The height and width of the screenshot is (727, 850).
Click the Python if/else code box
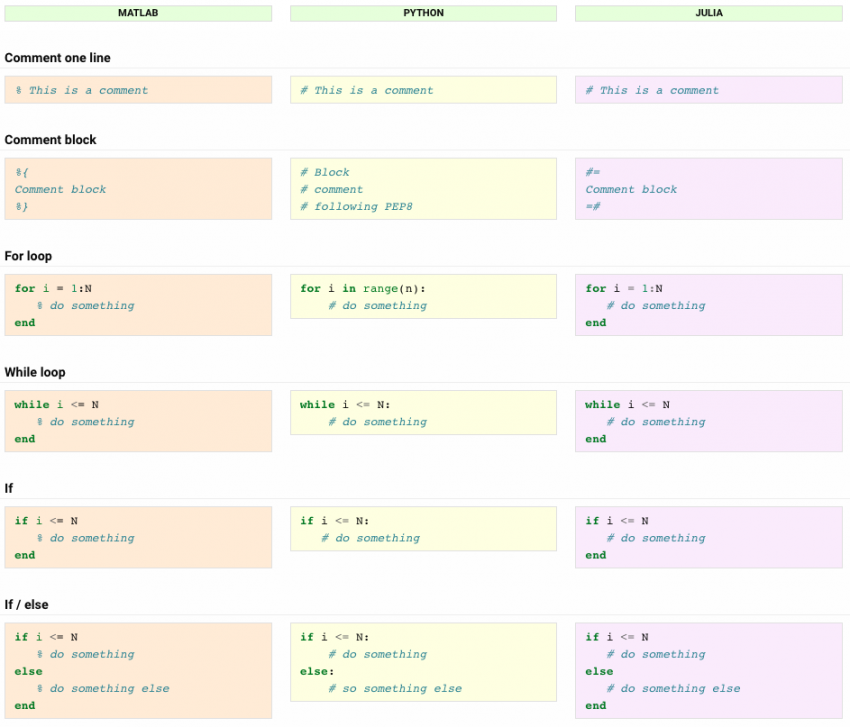pyautogui.click(x=423, y=662)
